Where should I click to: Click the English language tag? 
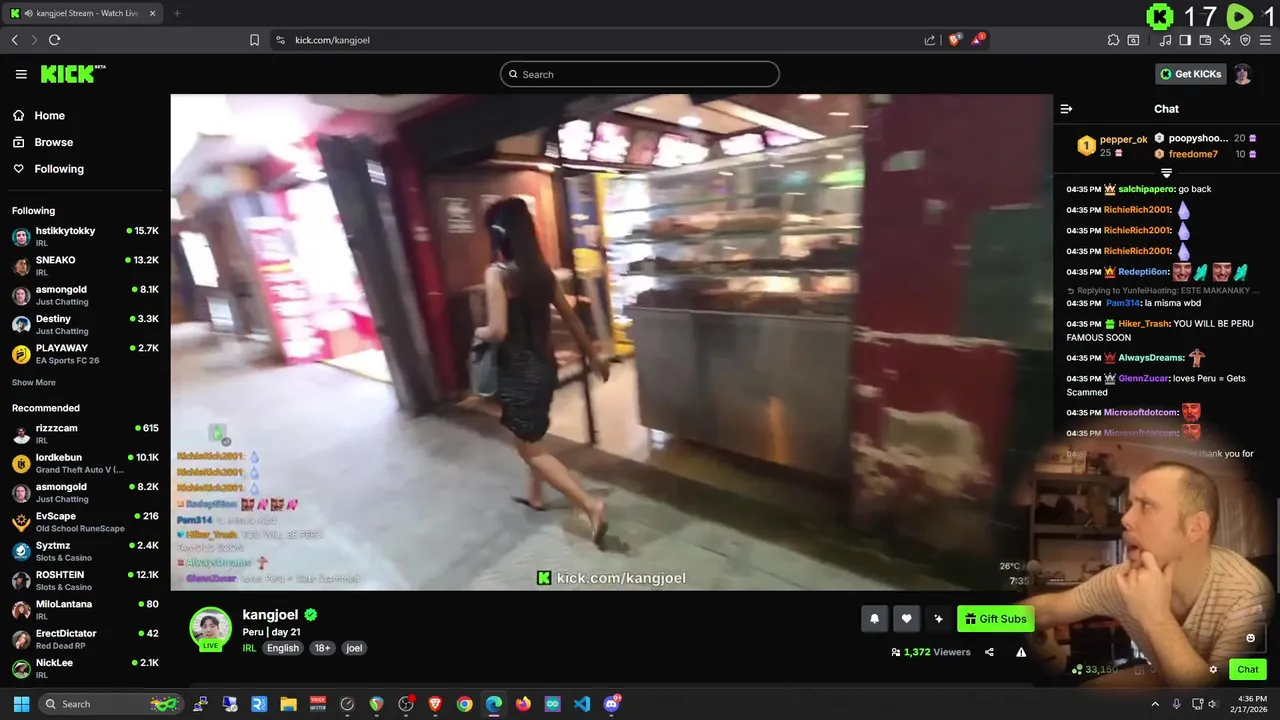pyautogui.click(x=283, y=648)
